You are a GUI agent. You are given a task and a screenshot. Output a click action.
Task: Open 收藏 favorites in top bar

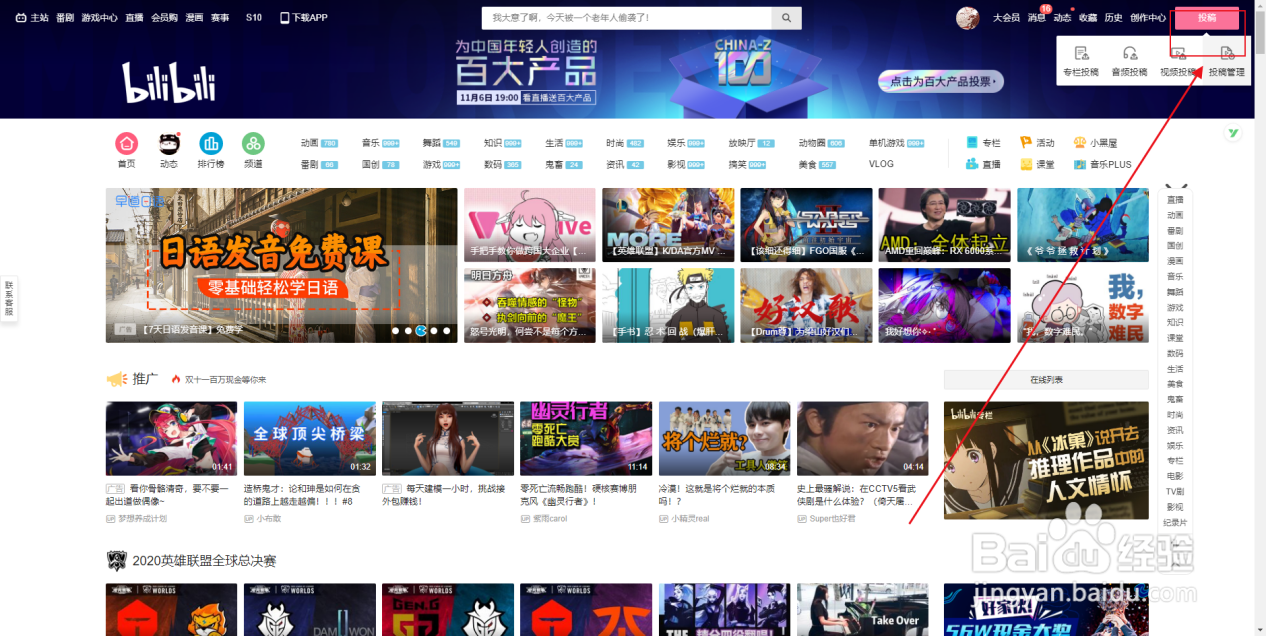[x=1088, y=18]
